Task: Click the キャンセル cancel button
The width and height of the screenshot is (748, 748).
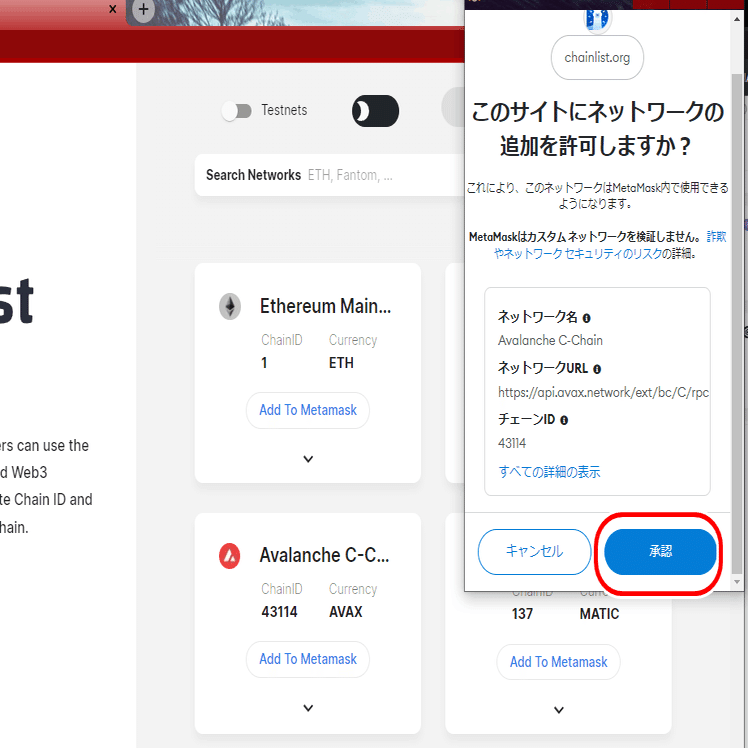Action: point(534,551)
